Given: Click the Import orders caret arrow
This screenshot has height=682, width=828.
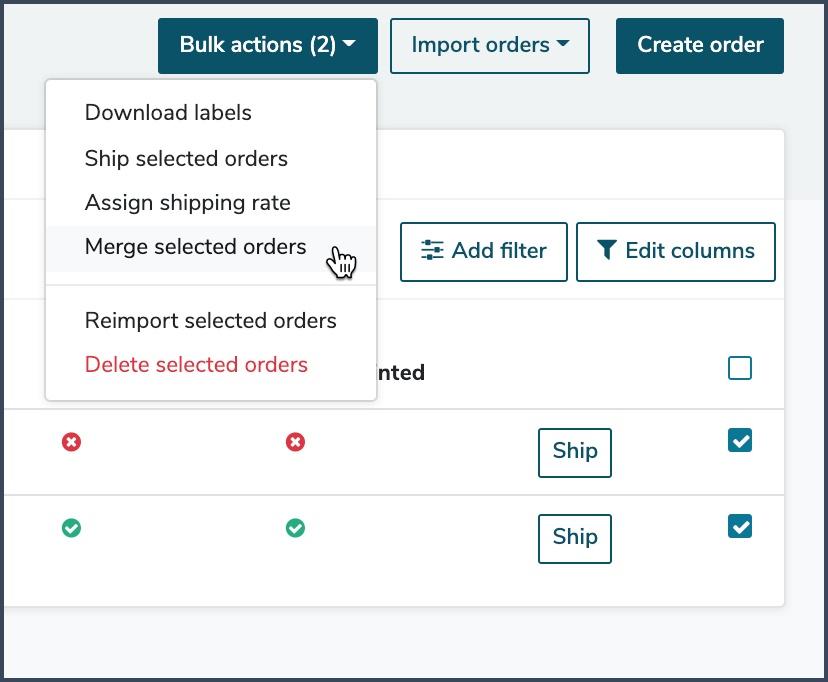Looking at the screenshot, I should point(563,44).
